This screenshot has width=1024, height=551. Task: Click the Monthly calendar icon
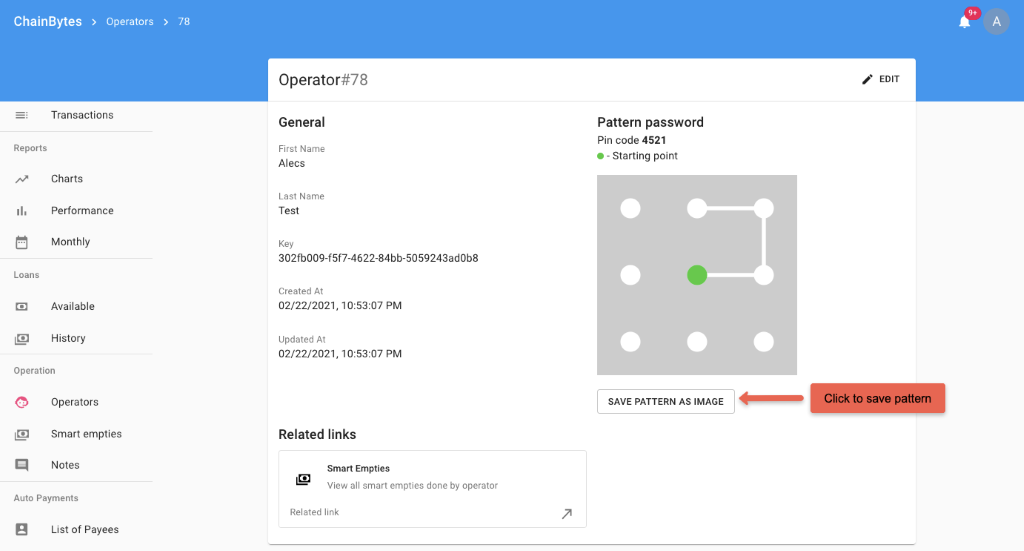[x=22, y=242]
